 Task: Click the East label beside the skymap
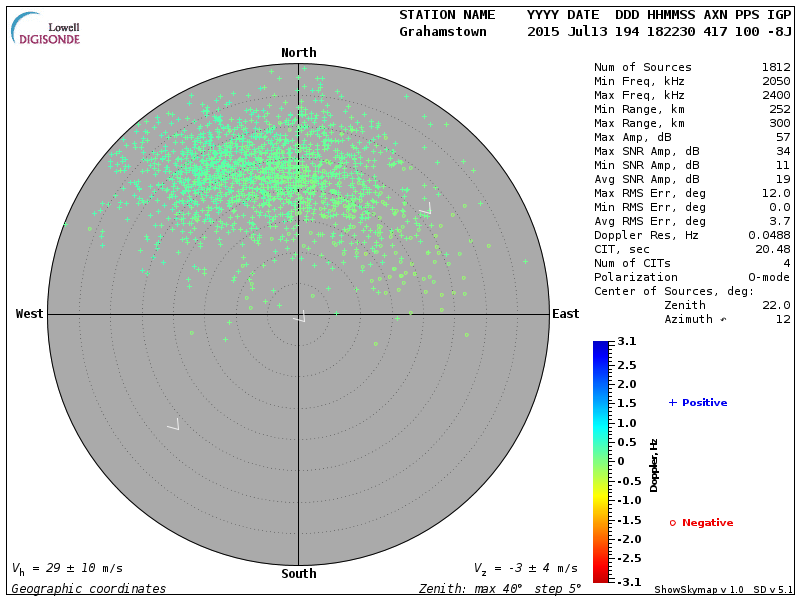(565, 314)
